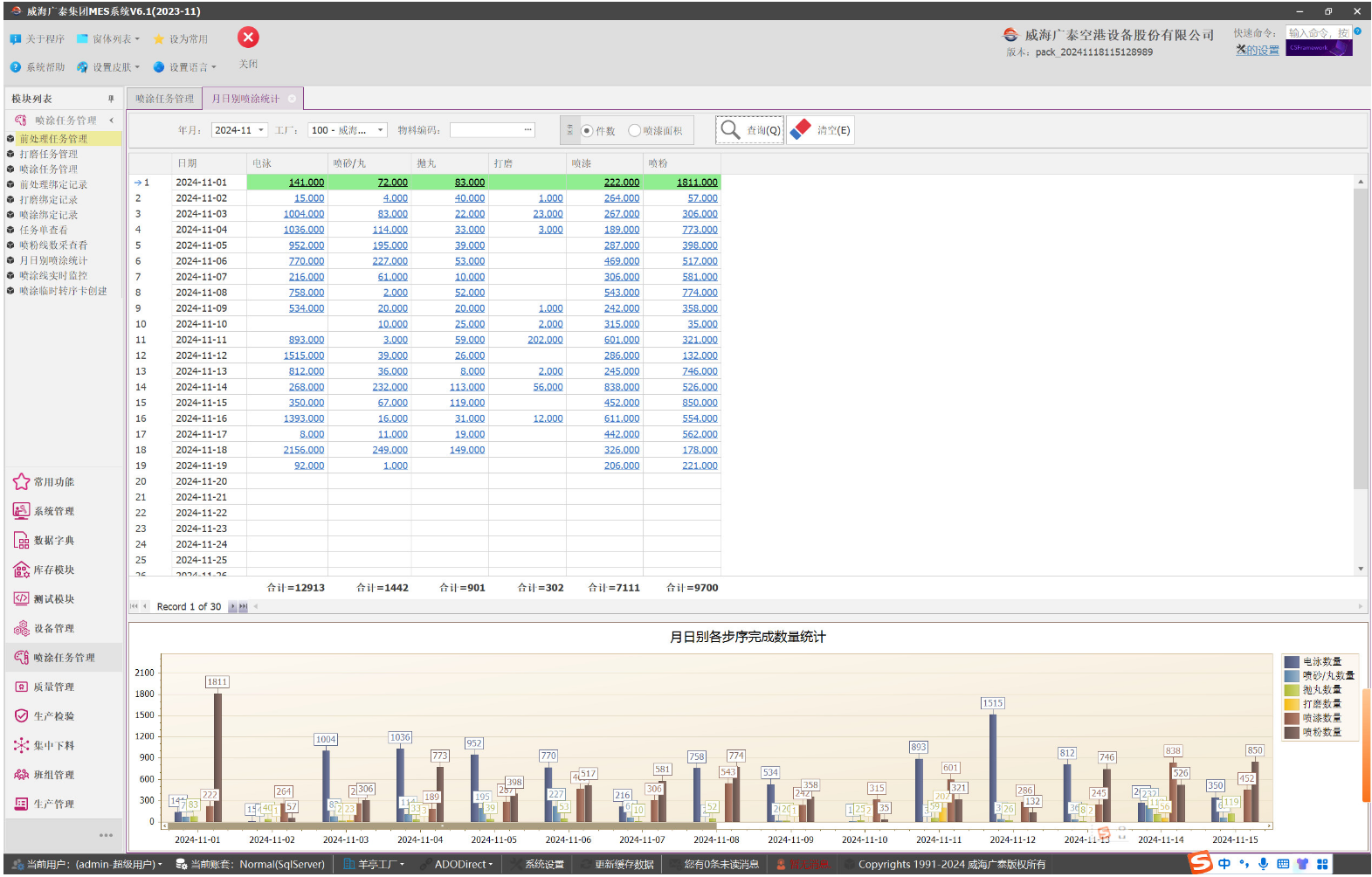The height and width of the screenshot is (877, 1372).
Task: Open 库存模块 in sidebar
Action: (44, 570)
